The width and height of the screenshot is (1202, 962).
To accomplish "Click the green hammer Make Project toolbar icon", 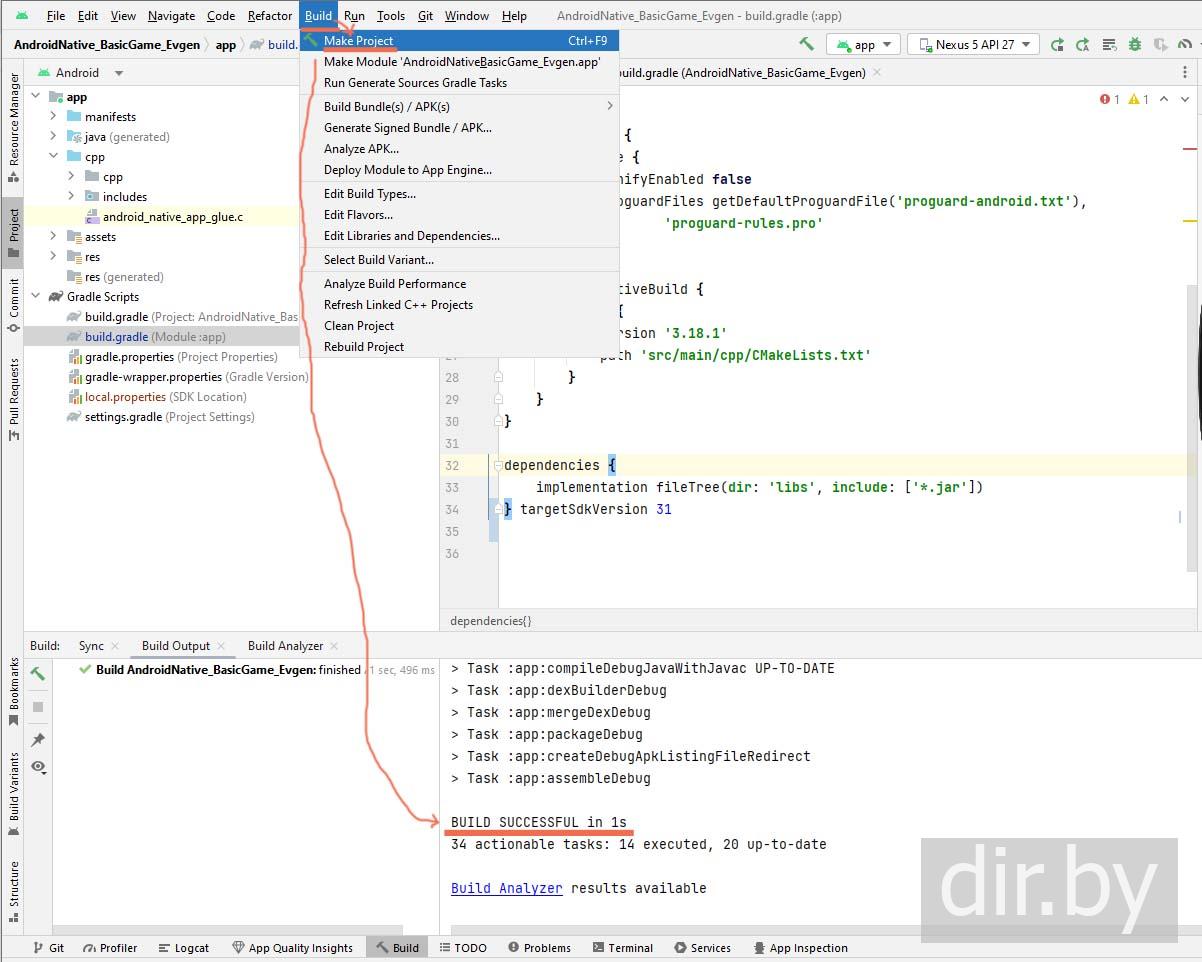I will [806, 44].
